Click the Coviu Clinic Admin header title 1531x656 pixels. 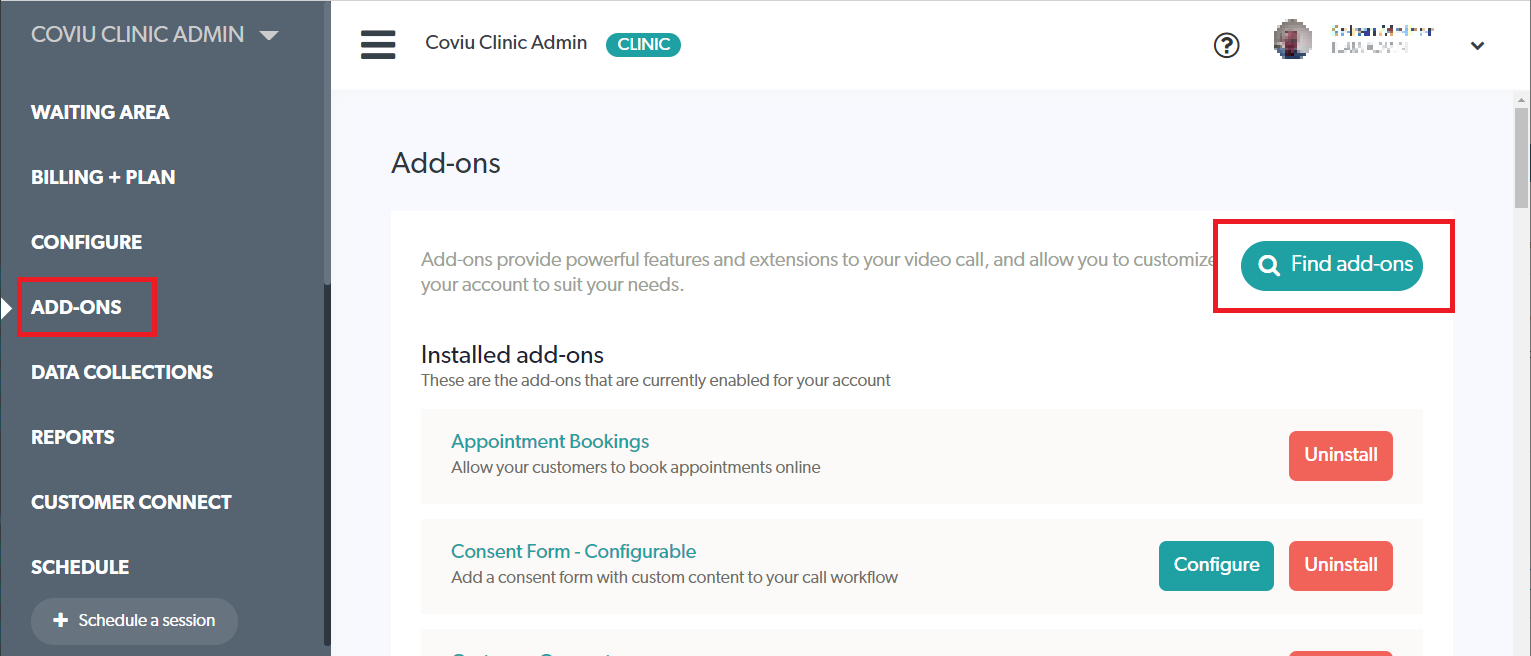(x=506, y=43)
